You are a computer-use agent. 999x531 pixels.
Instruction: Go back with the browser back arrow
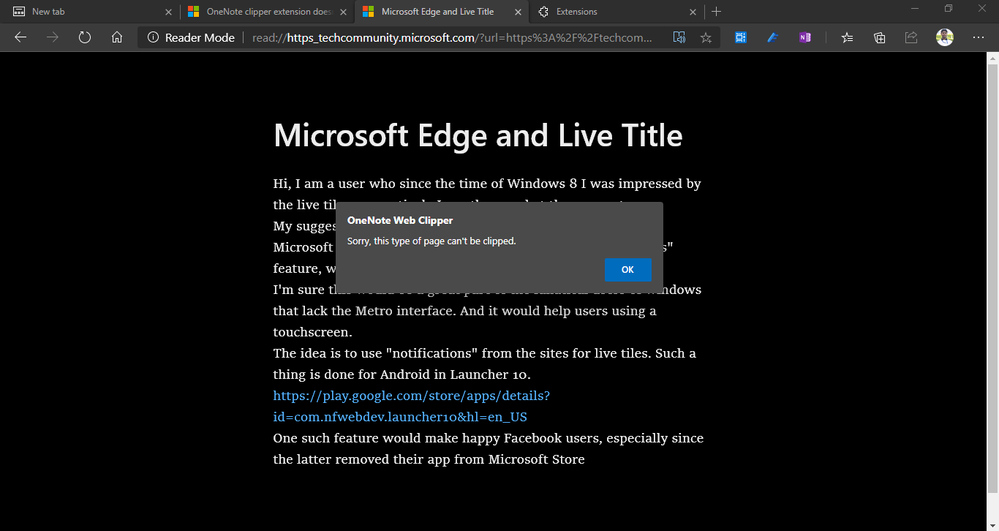[20, 38]
